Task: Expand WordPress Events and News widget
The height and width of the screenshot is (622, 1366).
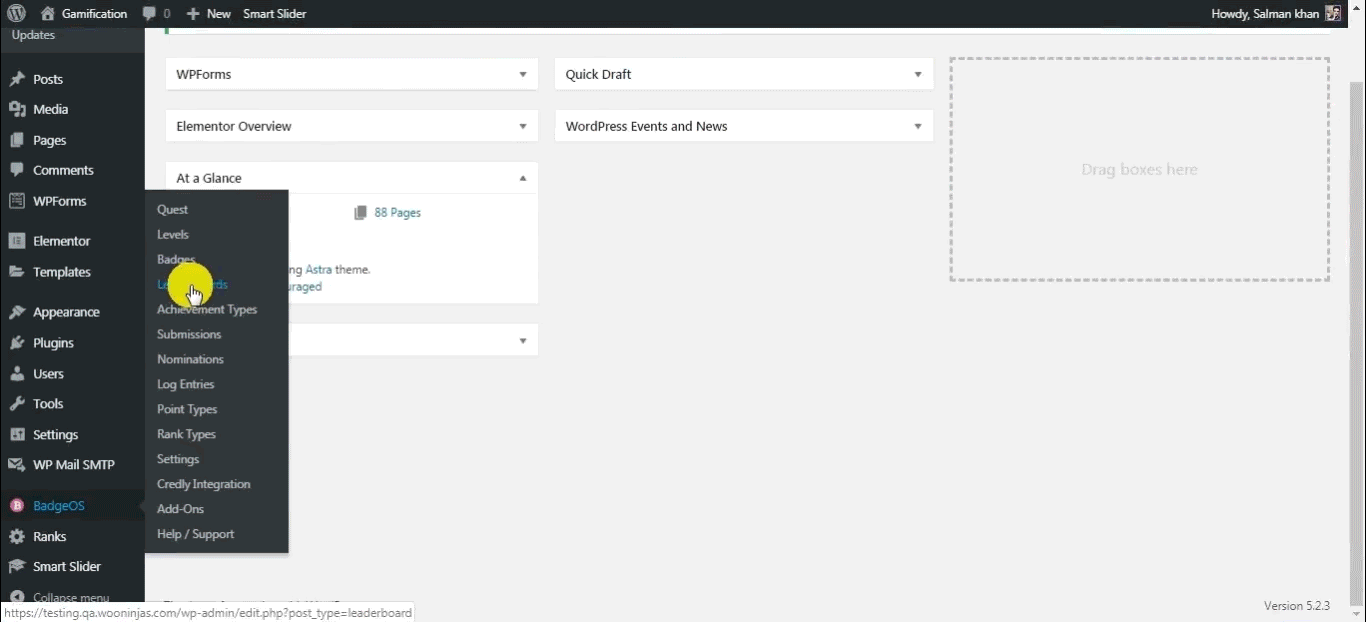Action: pyautogui.click(x=918, y=126)
